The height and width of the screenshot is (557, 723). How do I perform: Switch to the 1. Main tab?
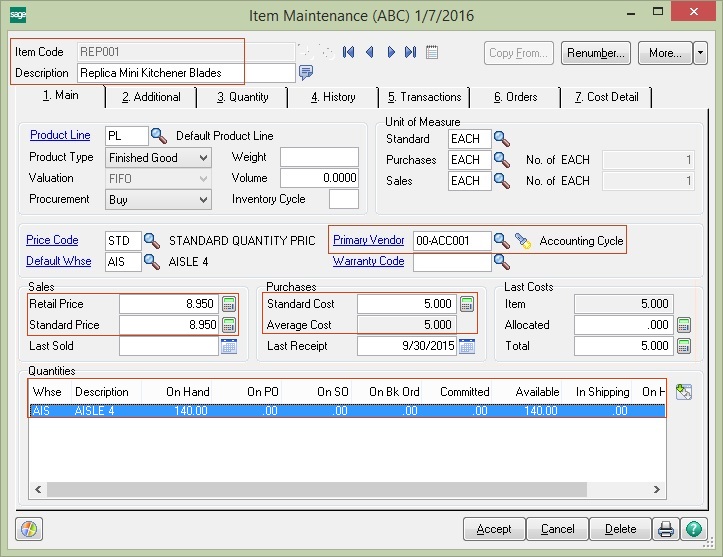point(60,95)
